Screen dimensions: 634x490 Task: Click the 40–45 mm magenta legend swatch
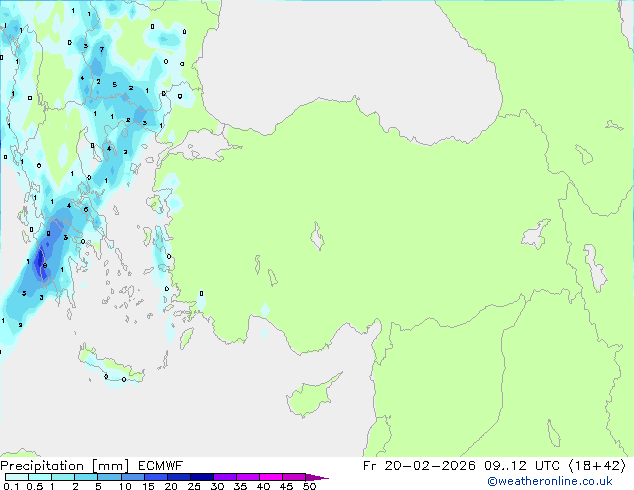coord(271,477)
